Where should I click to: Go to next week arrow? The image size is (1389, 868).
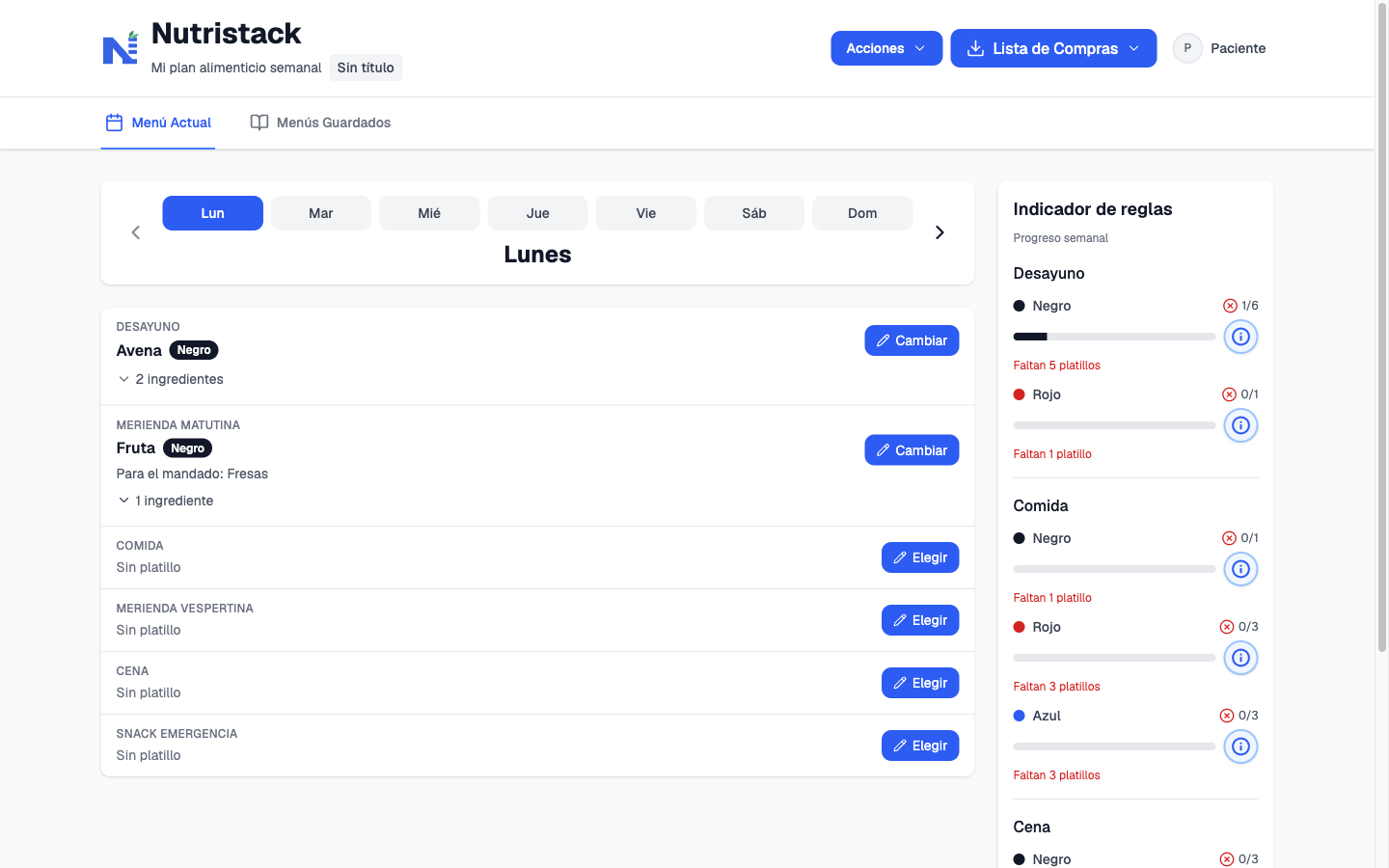[x=940, y=232]
